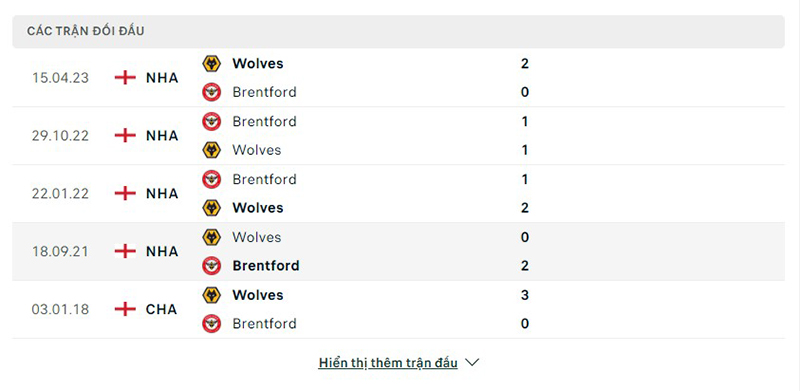Viewport: 800px width, 391px height.
Task: Click the 18.09.21 match date
Action: pos(60,252)
